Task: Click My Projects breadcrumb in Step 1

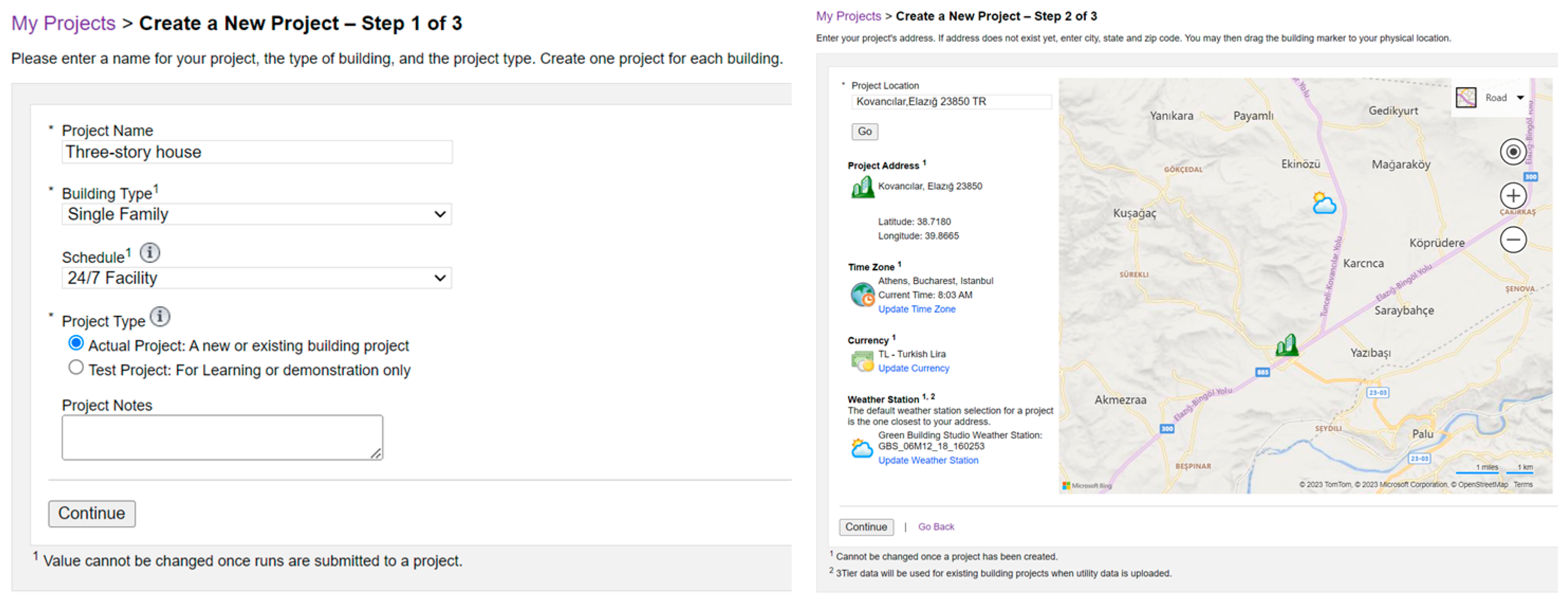Action: pyautogui.click(x=63, y=23)
